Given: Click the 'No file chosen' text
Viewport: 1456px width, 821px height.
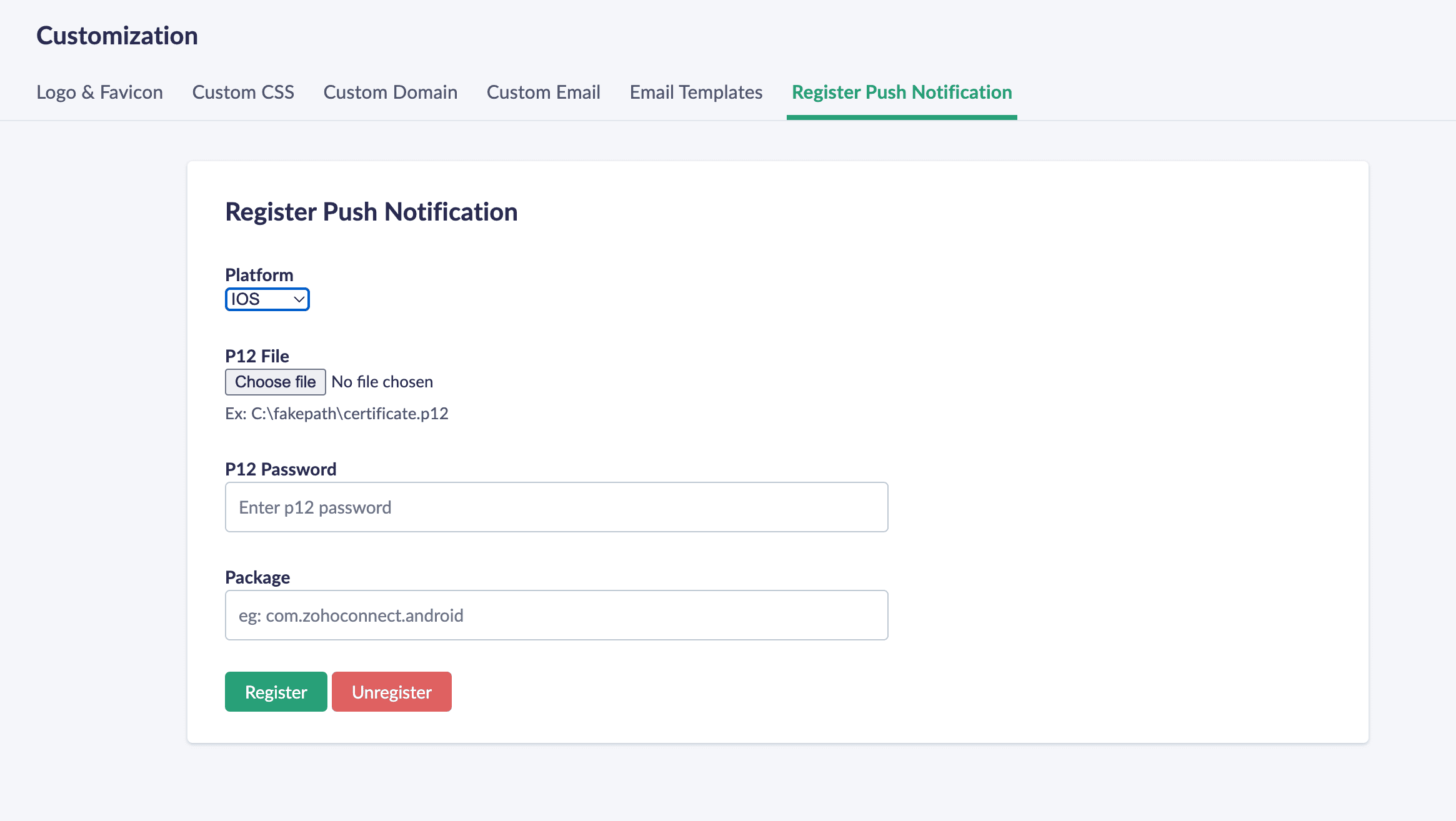Looking at the screenshot, I should 382,382.
